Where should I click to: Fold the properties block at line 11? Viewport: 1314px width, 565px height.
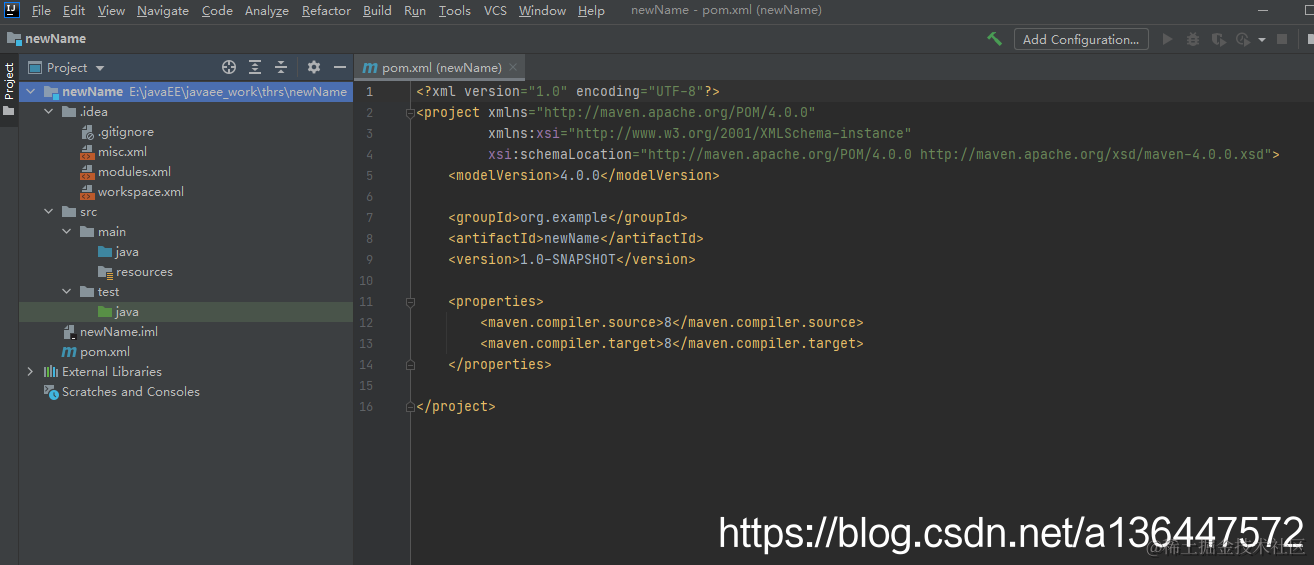[410, 302]
